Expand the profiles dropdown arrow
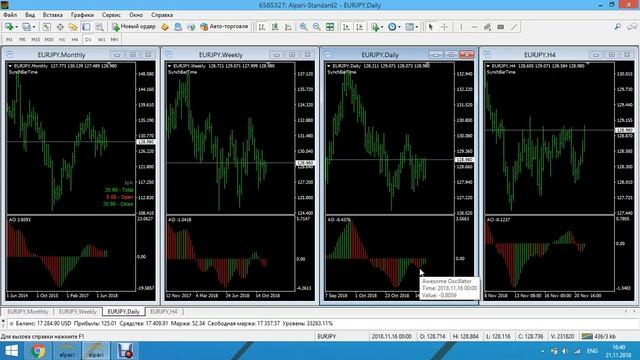The height and width of the screenshot is (360, 640). (34, 27)
